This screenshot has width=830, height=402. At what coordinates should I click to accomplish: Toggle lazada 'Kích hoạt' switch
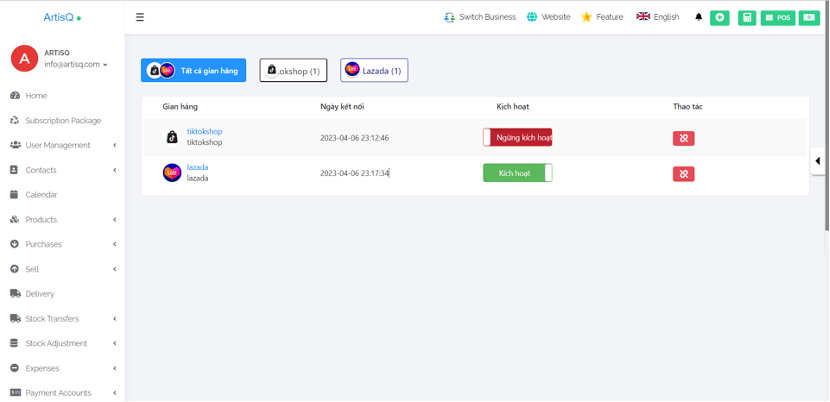[517, 173]
